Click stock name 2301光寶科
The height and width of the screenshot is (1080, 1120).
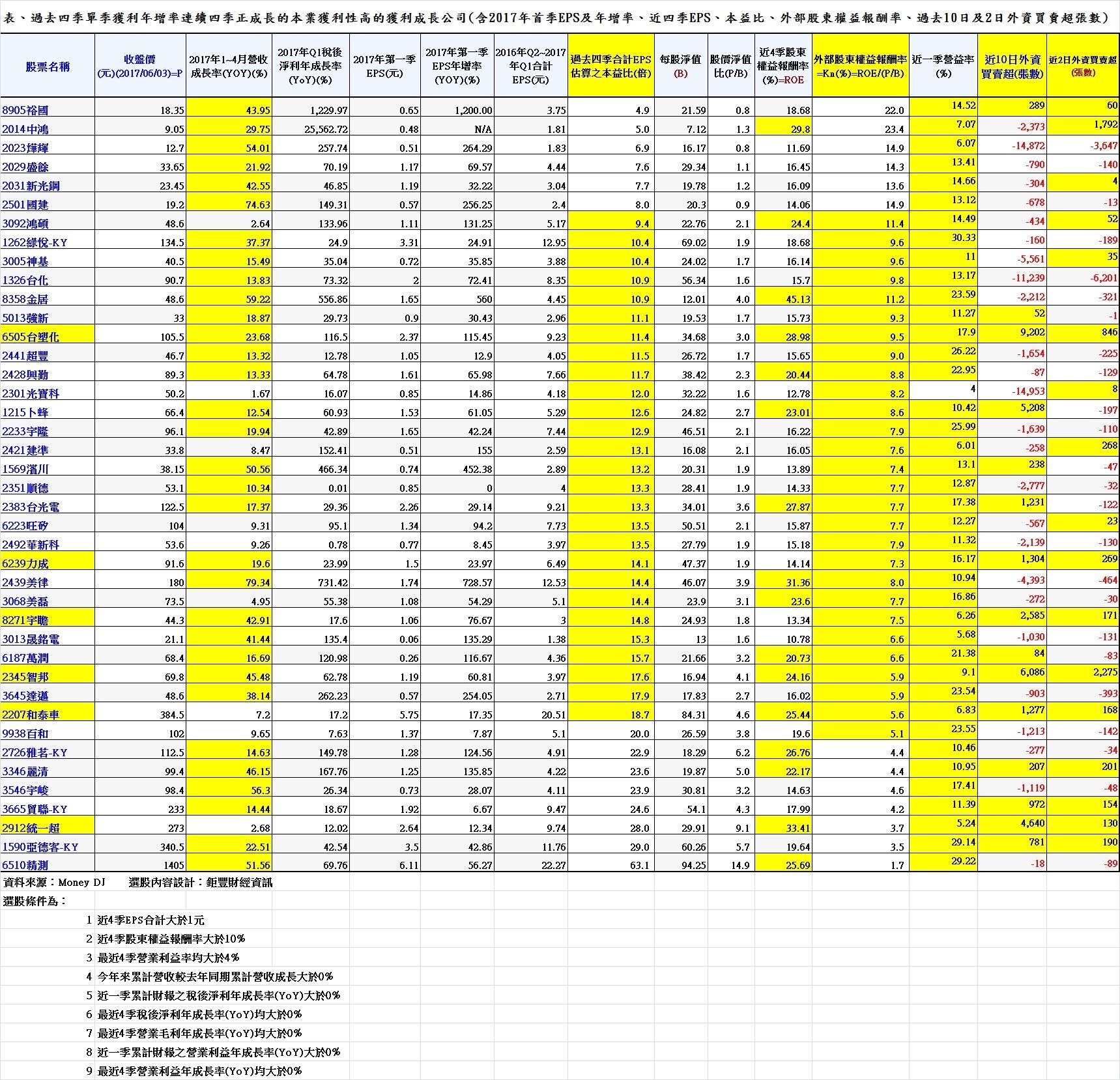pos(31,393)
